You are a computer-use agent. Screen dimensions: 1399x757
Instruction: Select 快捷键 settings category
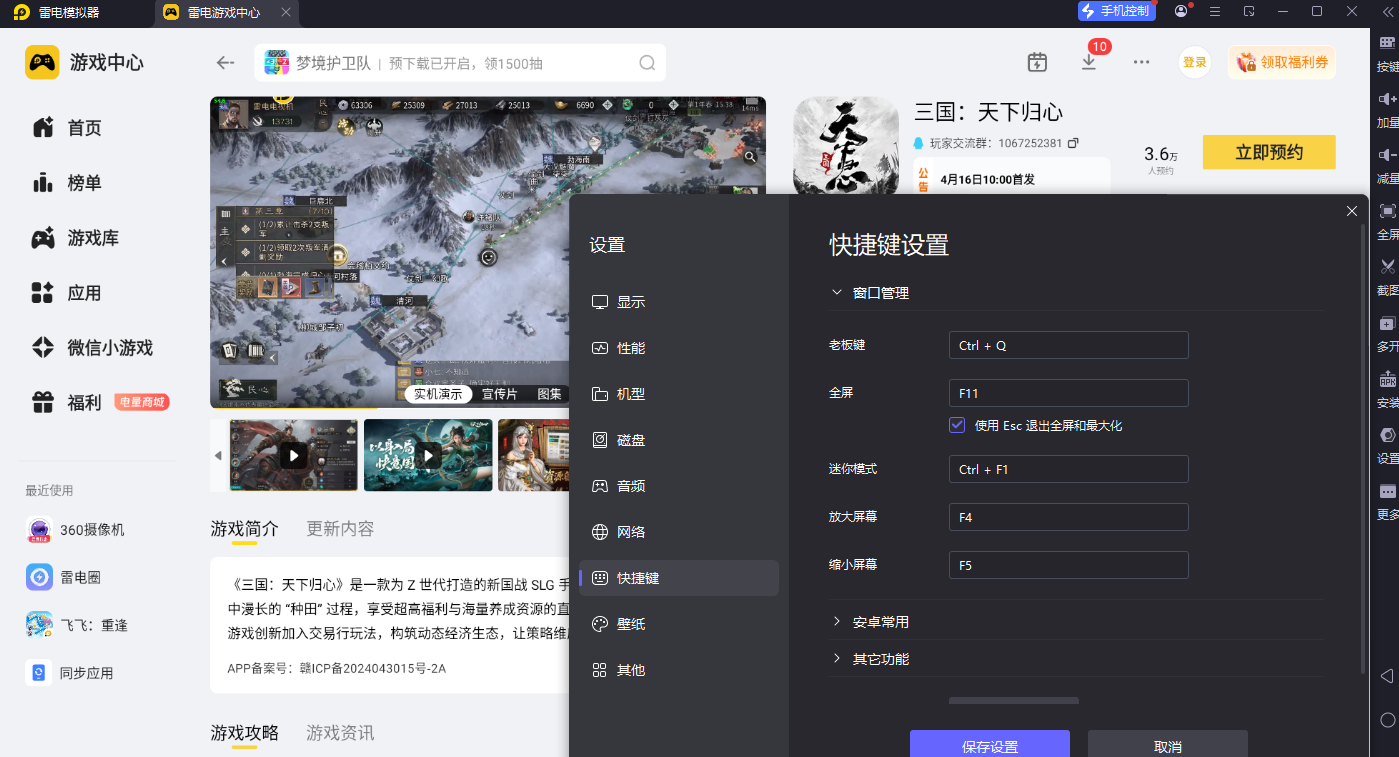point(679,578)
